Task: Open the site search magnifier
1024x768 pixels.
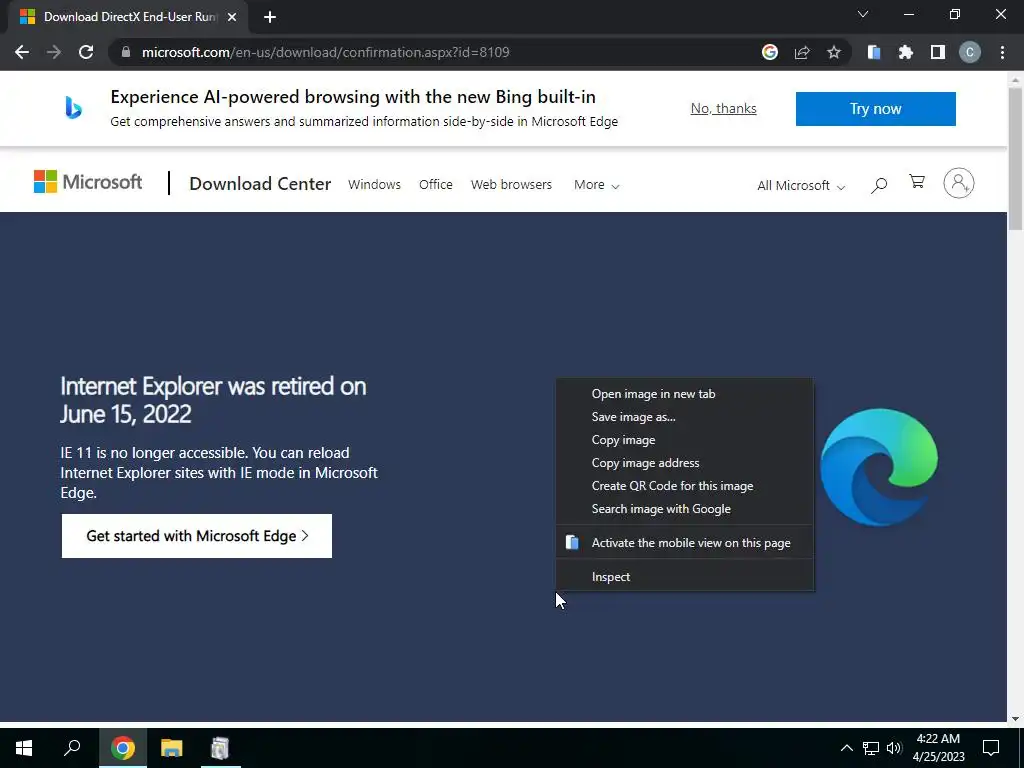Action: click(879, 185)
